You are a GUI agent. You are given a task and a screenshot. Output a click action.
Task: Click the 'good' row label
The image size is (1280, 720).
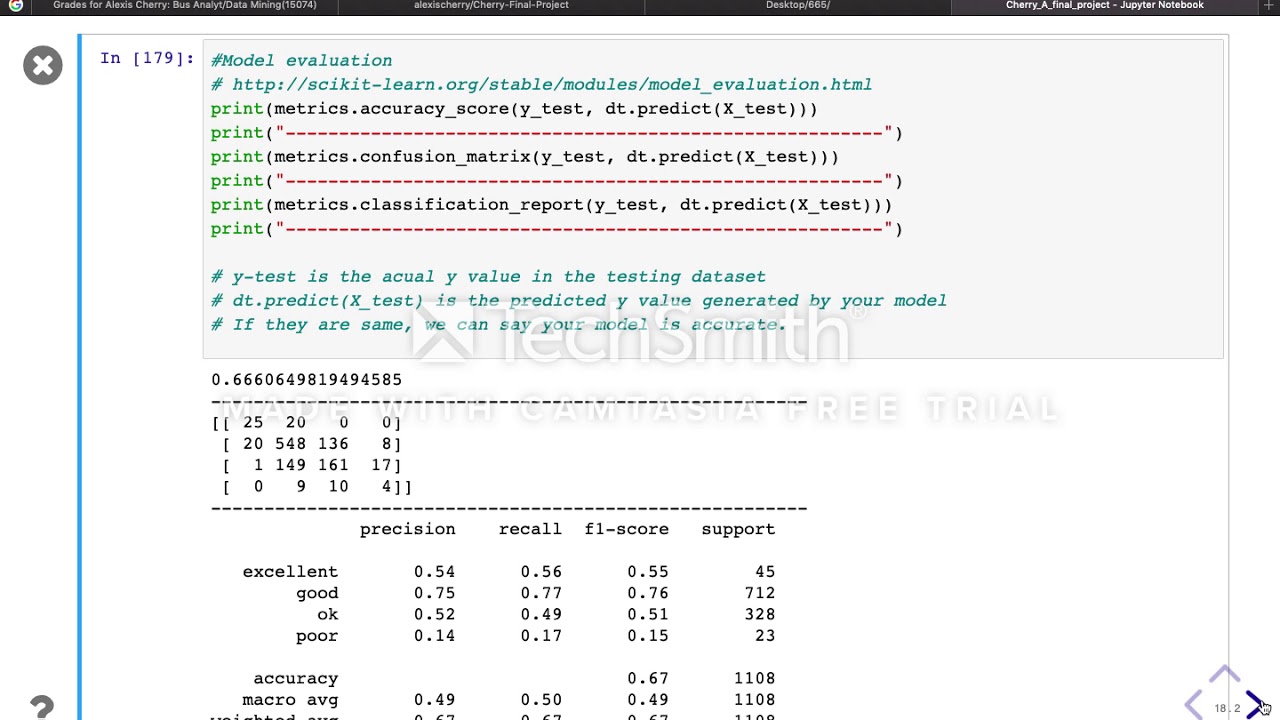(x=317, y=593)
